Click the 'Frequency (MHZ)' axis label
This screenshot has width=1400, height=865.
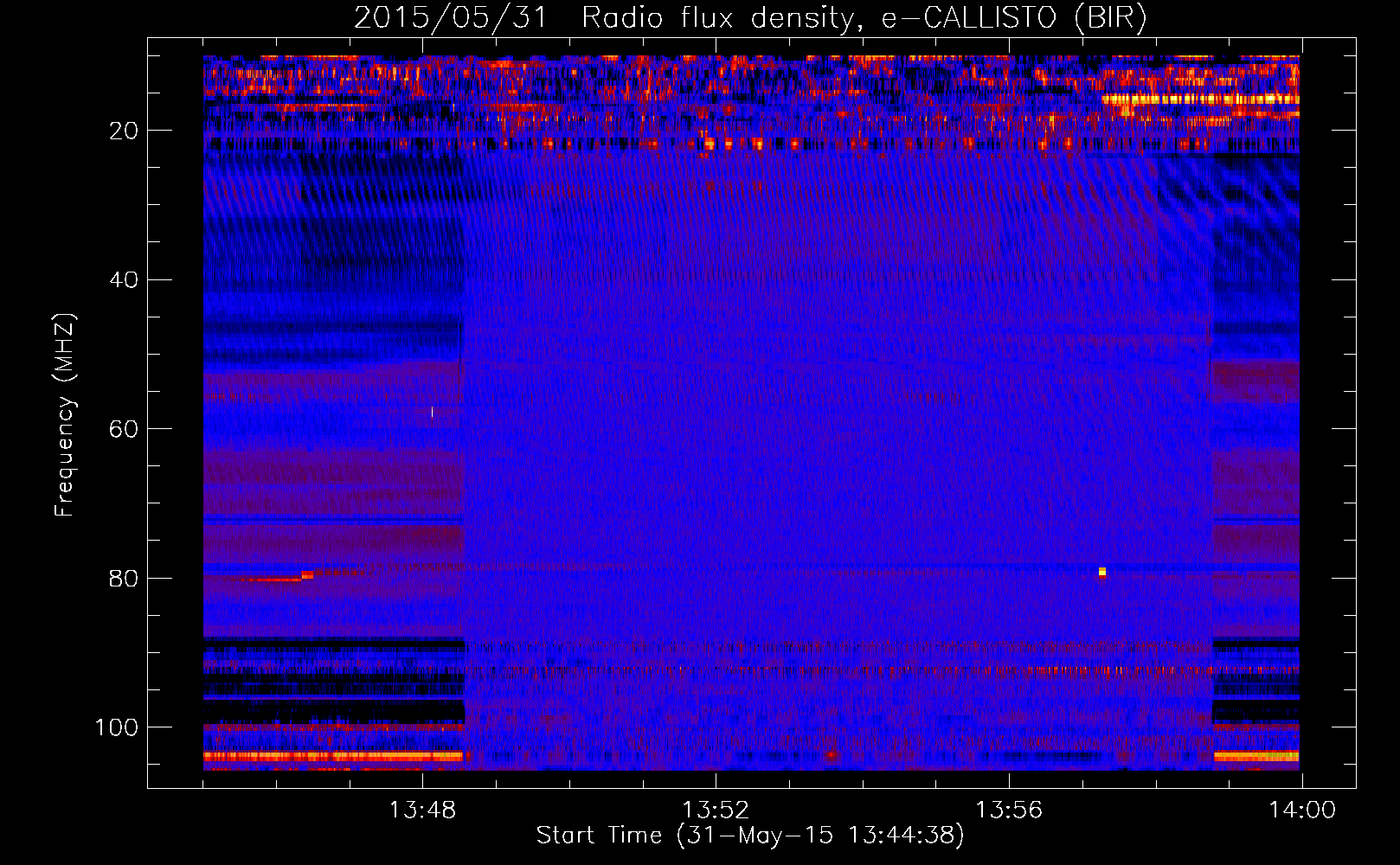[x=65, y=415]
